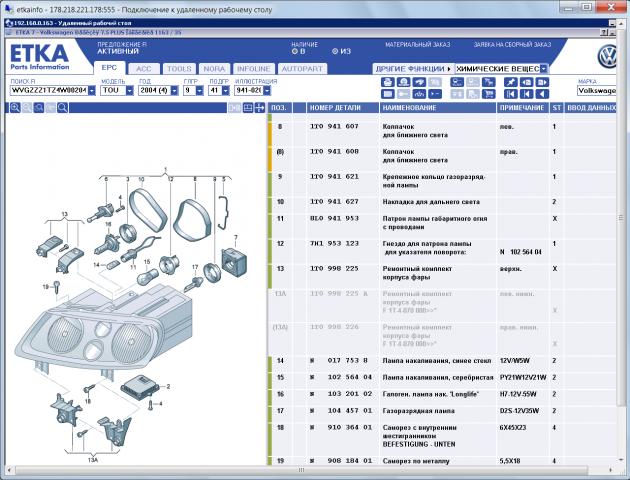The height and width of the screenshot is (480, 630).
Task: Click the right arrow of the horizontal scrollbar
Action: click(611, 470)
